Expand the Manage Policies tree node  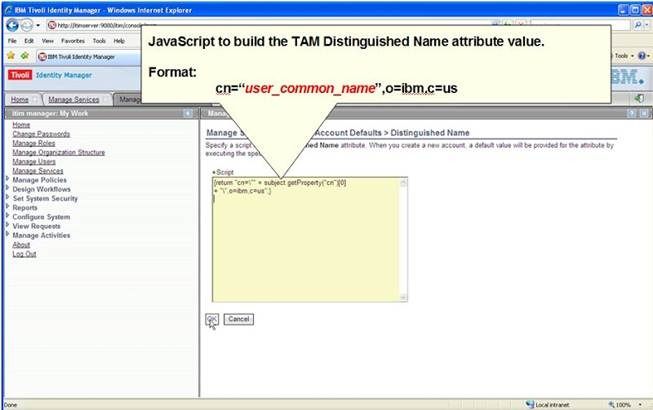click(7, 179)
